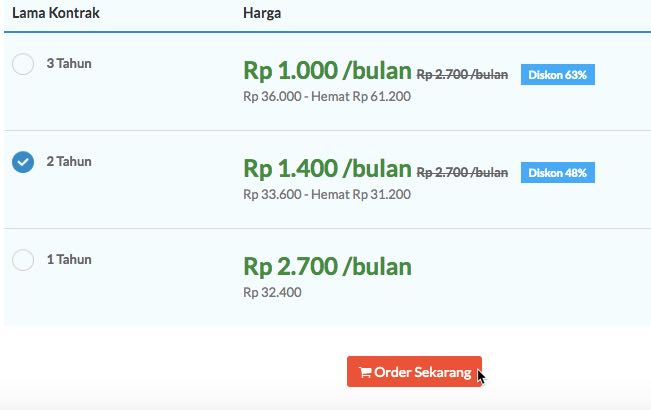Image resolution: width=651 pixels, height=410 pixels.
Task: Click the green Rp 1.400 /bulan price
Action: click(x=327, y=168)
